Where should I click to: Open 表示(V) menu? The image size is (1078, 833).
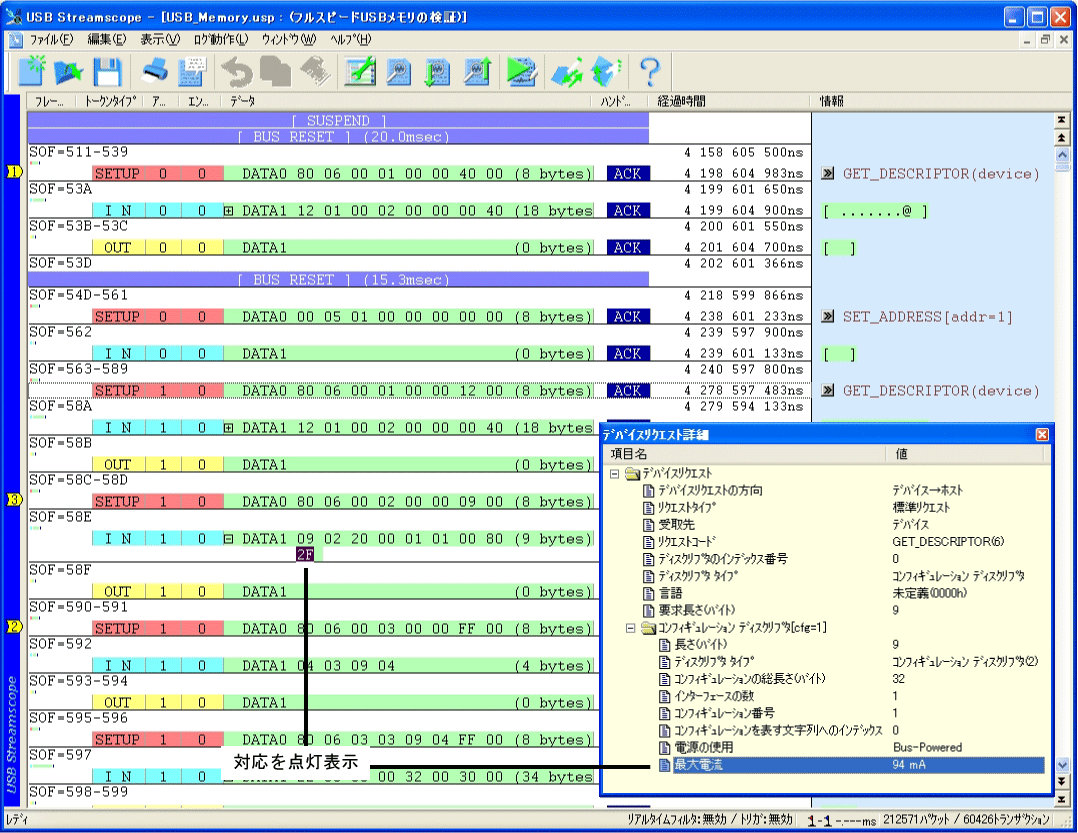tap(160, 40)
